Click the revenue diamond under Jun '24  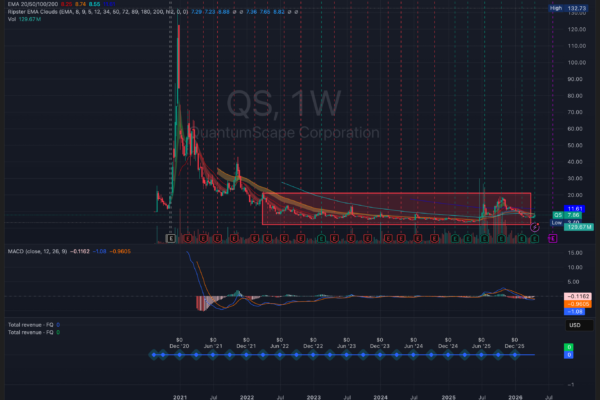[x=413, y=355]
